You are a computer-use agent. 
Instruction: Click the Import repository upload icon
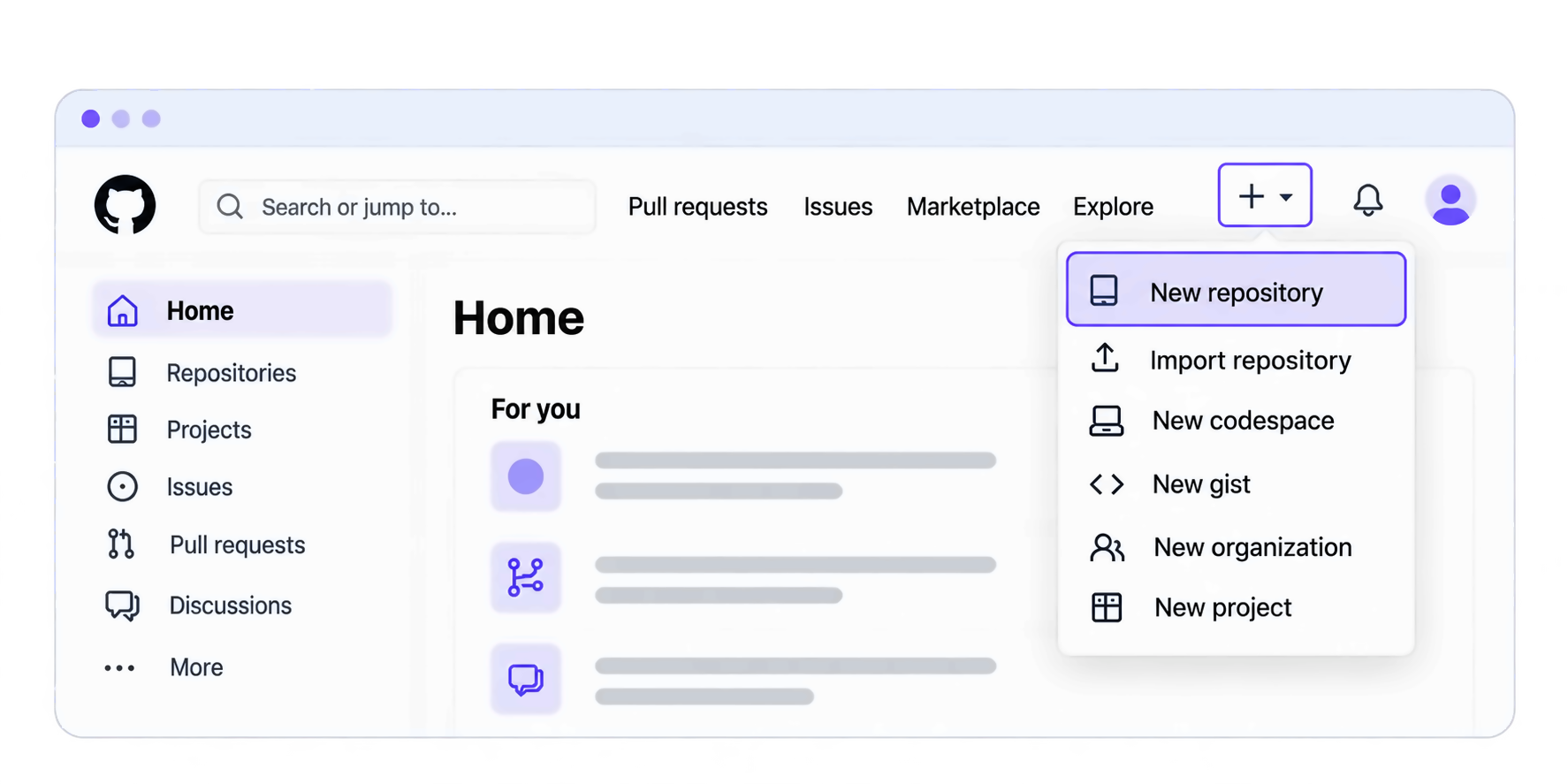click(x=1105, y=358)
